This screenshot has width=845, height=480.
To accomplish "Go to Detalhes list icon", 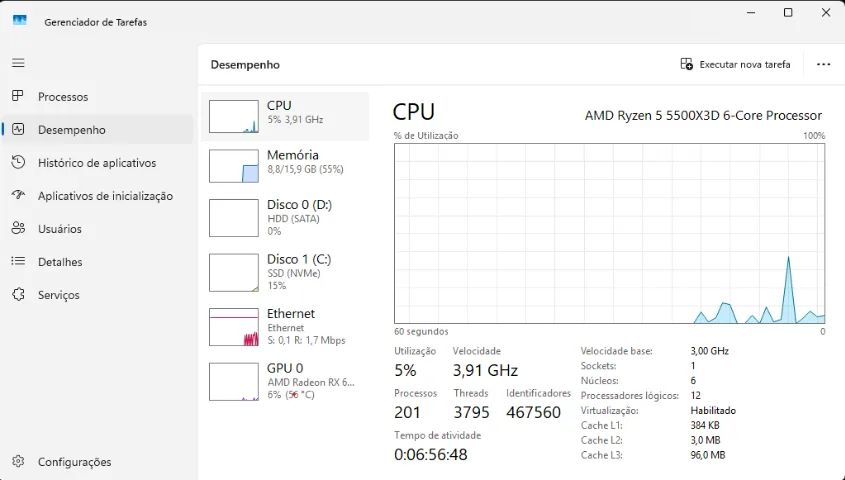I will [17, 261].
